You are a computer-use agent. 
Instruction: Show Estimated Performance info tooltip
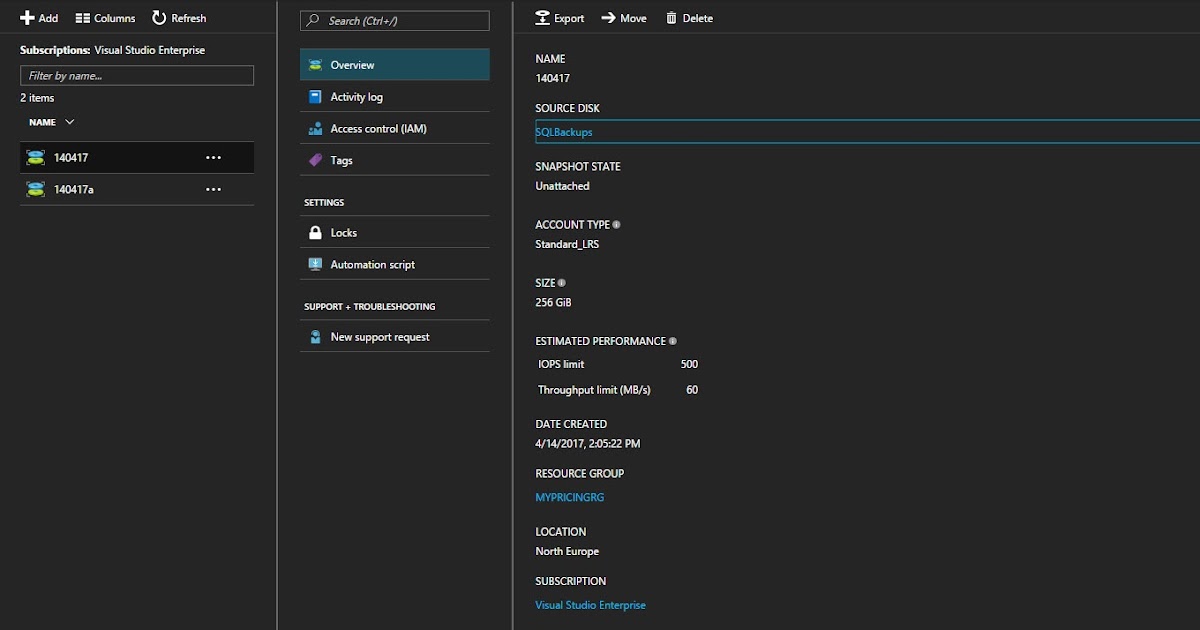tap(675, 340)
